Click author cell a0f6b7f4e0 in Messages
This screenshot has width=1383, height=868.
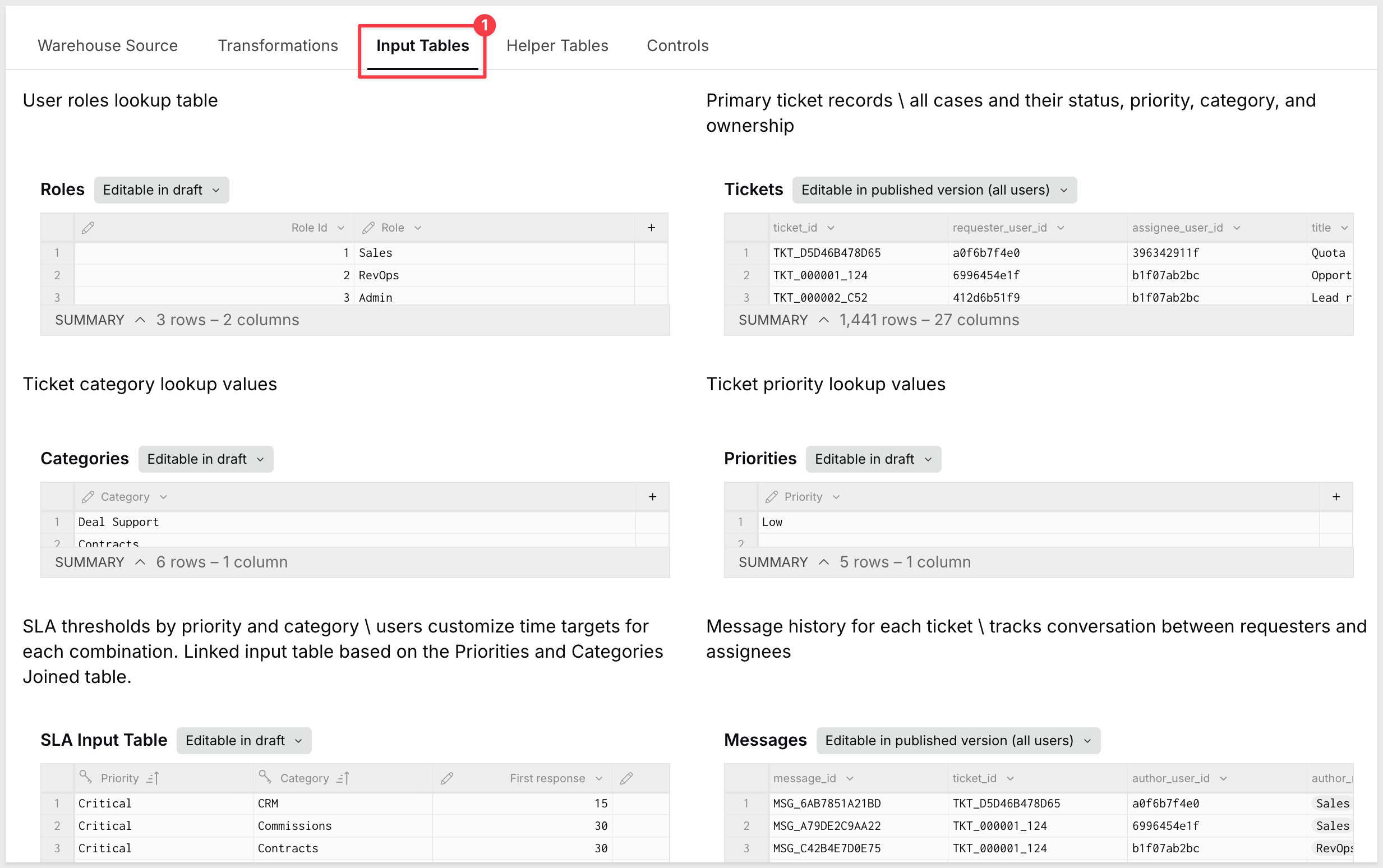tap(1216, 803)
